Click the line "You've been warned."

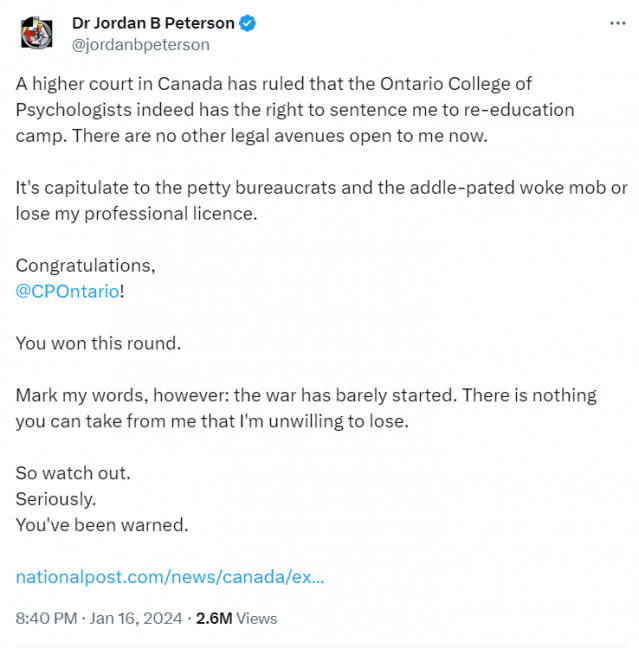point(102,525)
